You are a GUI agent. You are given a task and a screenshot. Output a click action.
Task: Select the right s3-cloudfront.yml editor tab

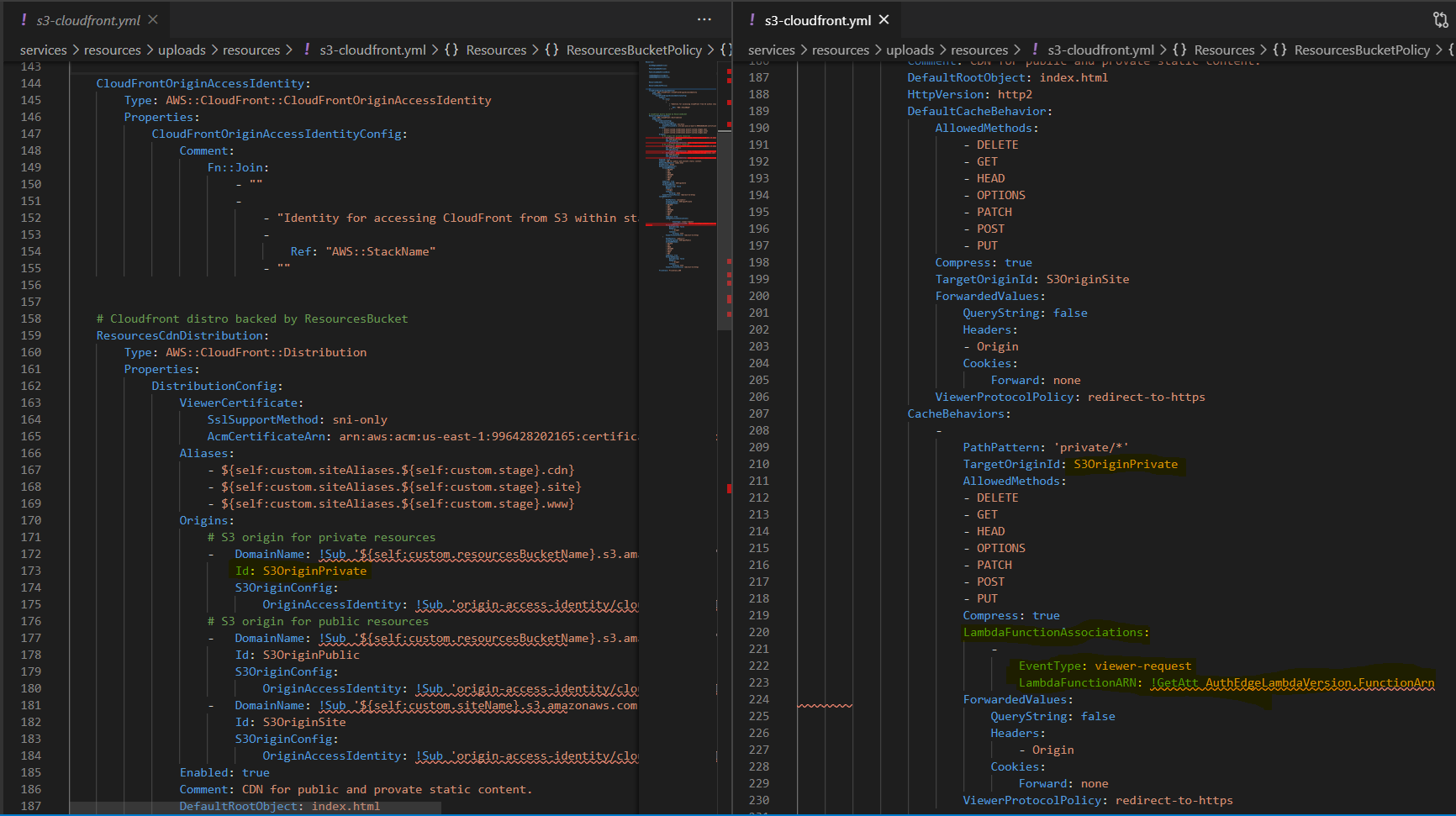[817, 20]
